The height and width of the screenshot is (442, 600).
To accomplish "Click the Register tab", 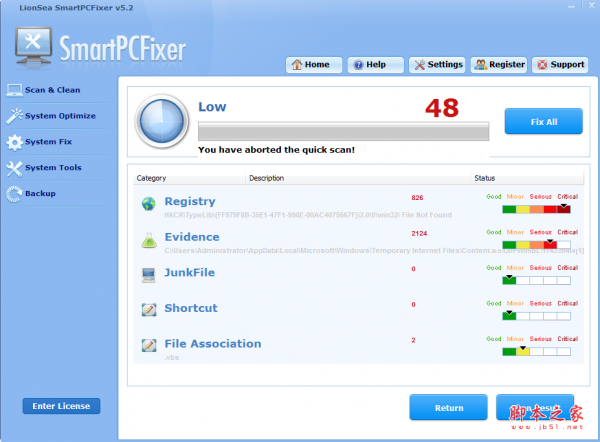I will (499, 65).
